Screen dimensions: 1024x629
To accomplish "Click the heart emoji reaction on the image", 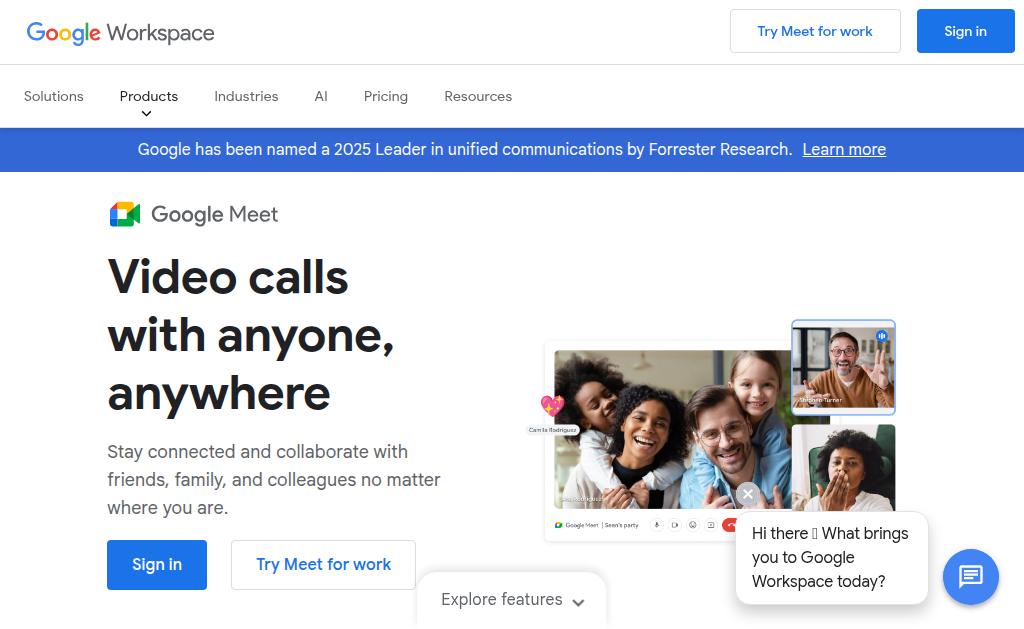I will (552, 406).
